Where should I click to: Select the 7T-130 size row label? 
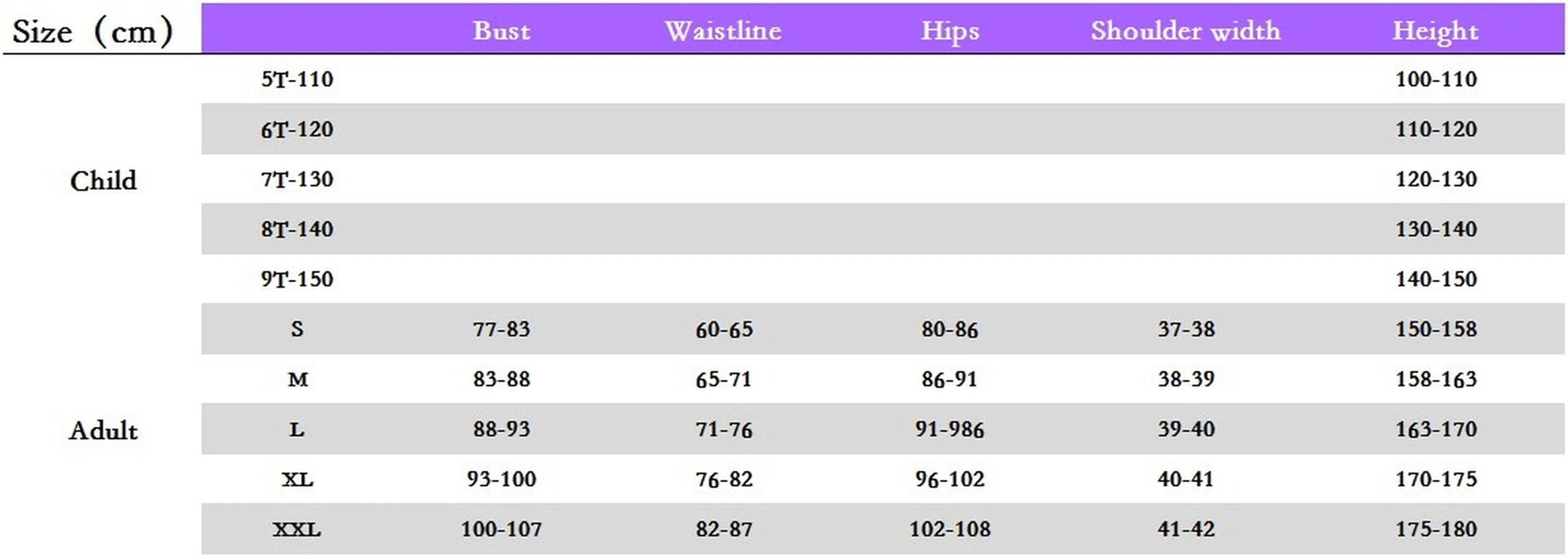297,179
